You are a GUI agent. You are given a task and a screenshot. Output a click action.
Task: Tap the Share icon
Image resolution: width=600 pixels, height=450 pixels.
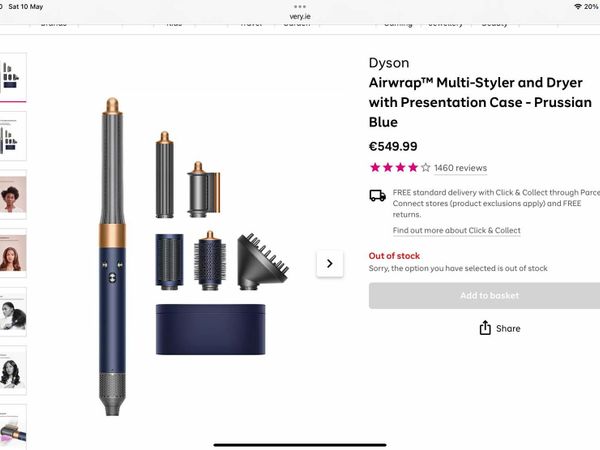pyautogui.click(x=485, y=328)
